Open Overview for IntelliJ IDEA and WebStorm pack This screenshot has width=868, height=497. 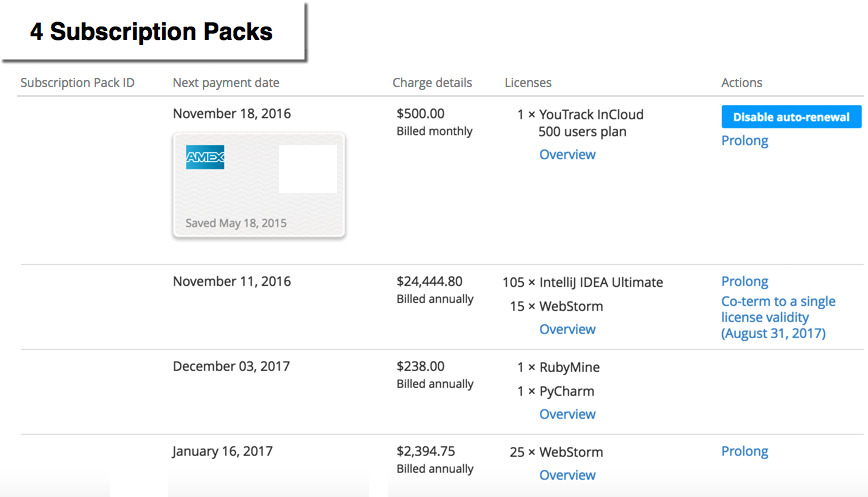point(567,329)
